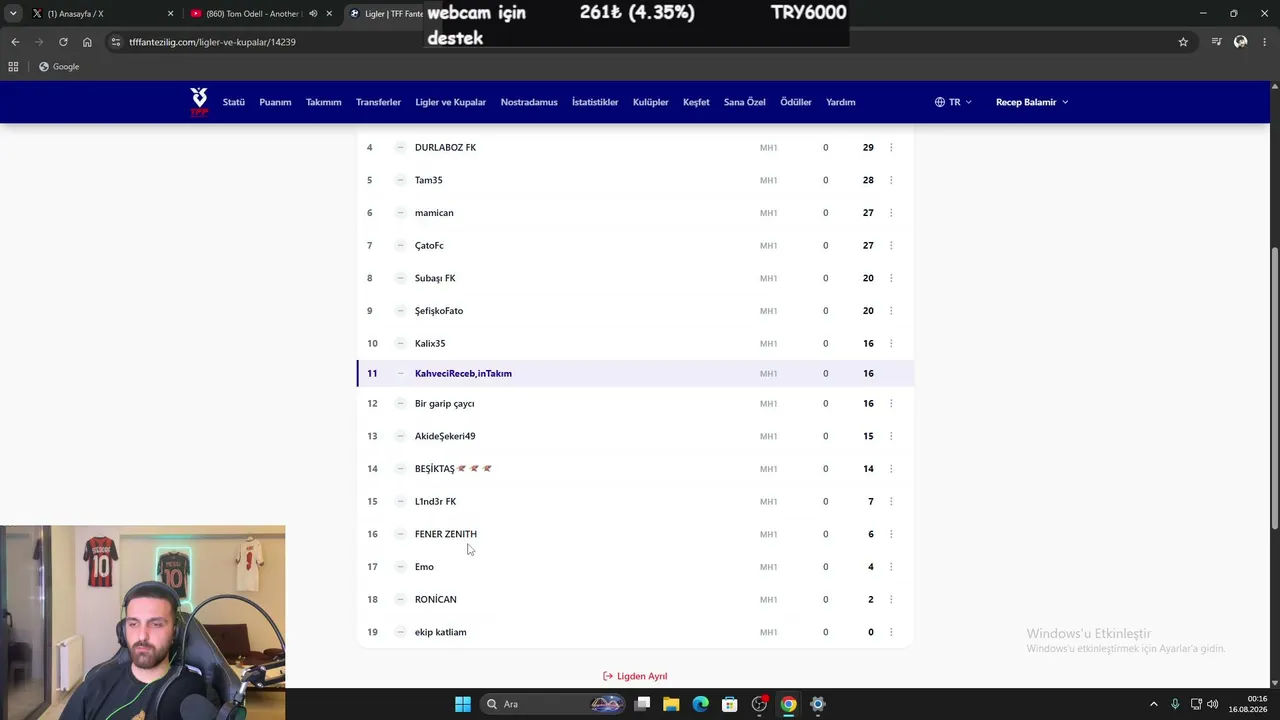
Task: Reload the current page
Action: [x=63, y=42]
